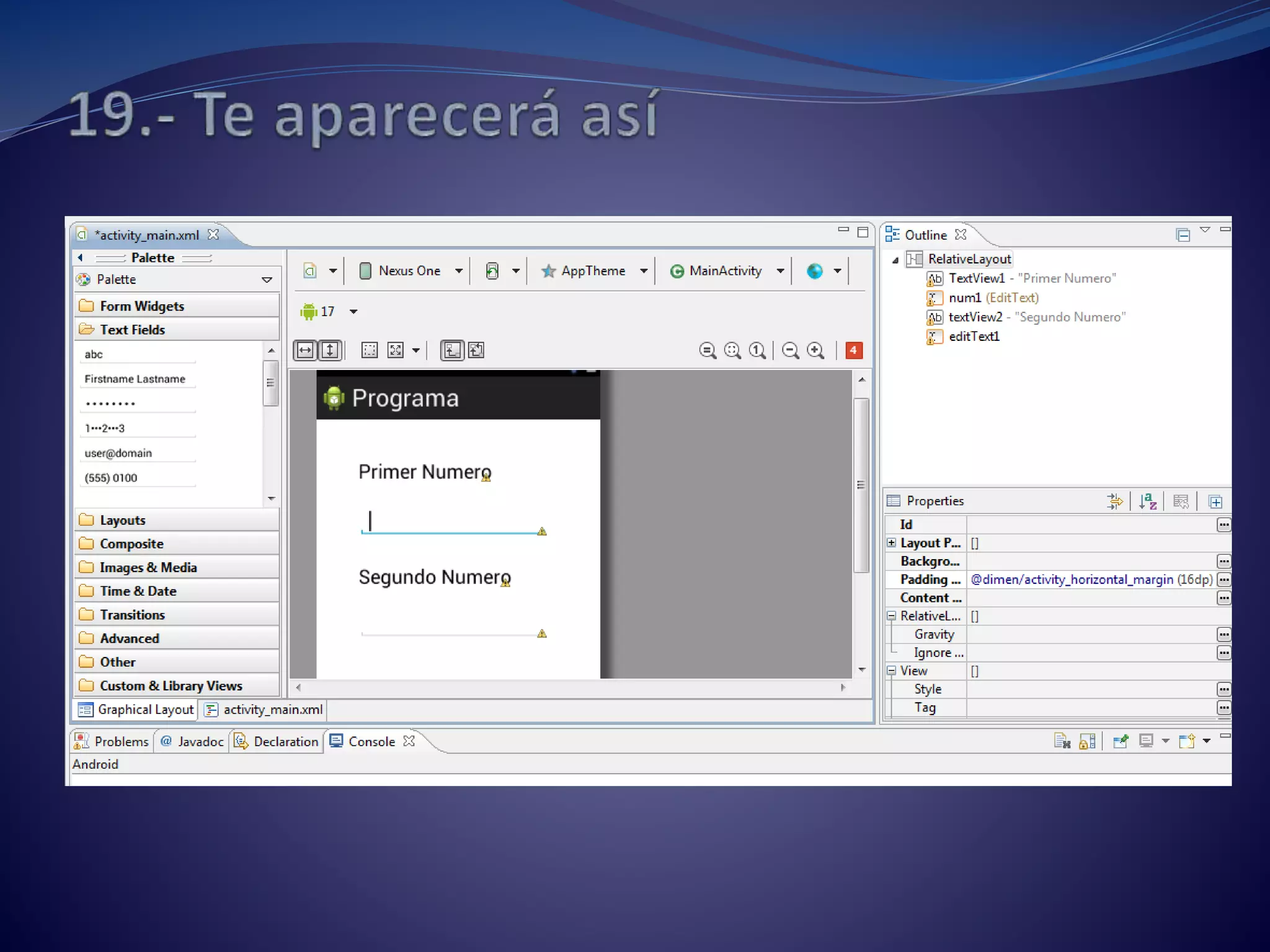The image size is (1270, 952).
Task: Toggle the emulate real size button
Action: [708, 351]
